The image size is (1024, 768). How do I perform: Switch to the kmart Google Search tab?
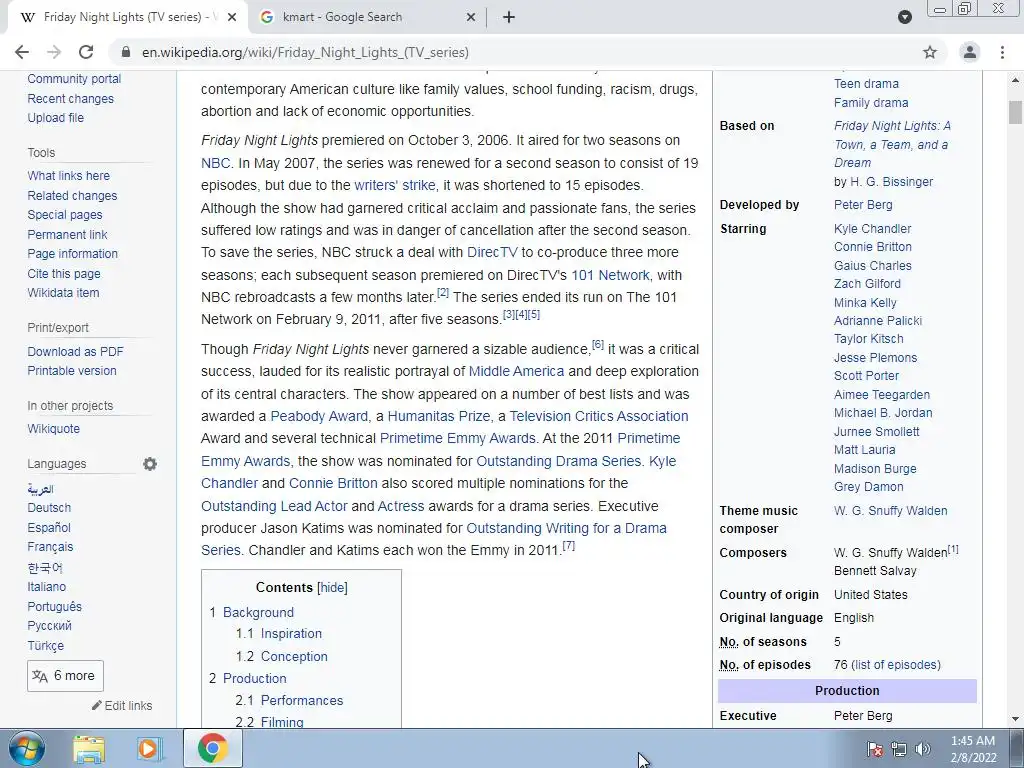point(367,17)
